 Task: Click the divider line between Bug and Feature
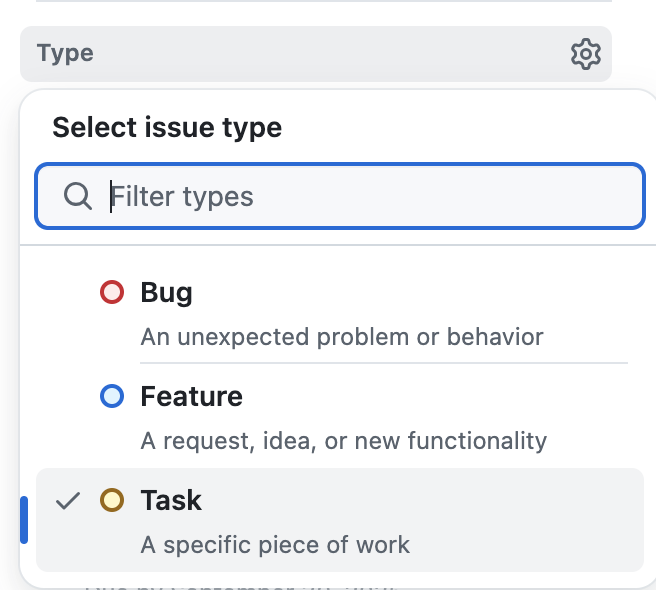point(384,362)
